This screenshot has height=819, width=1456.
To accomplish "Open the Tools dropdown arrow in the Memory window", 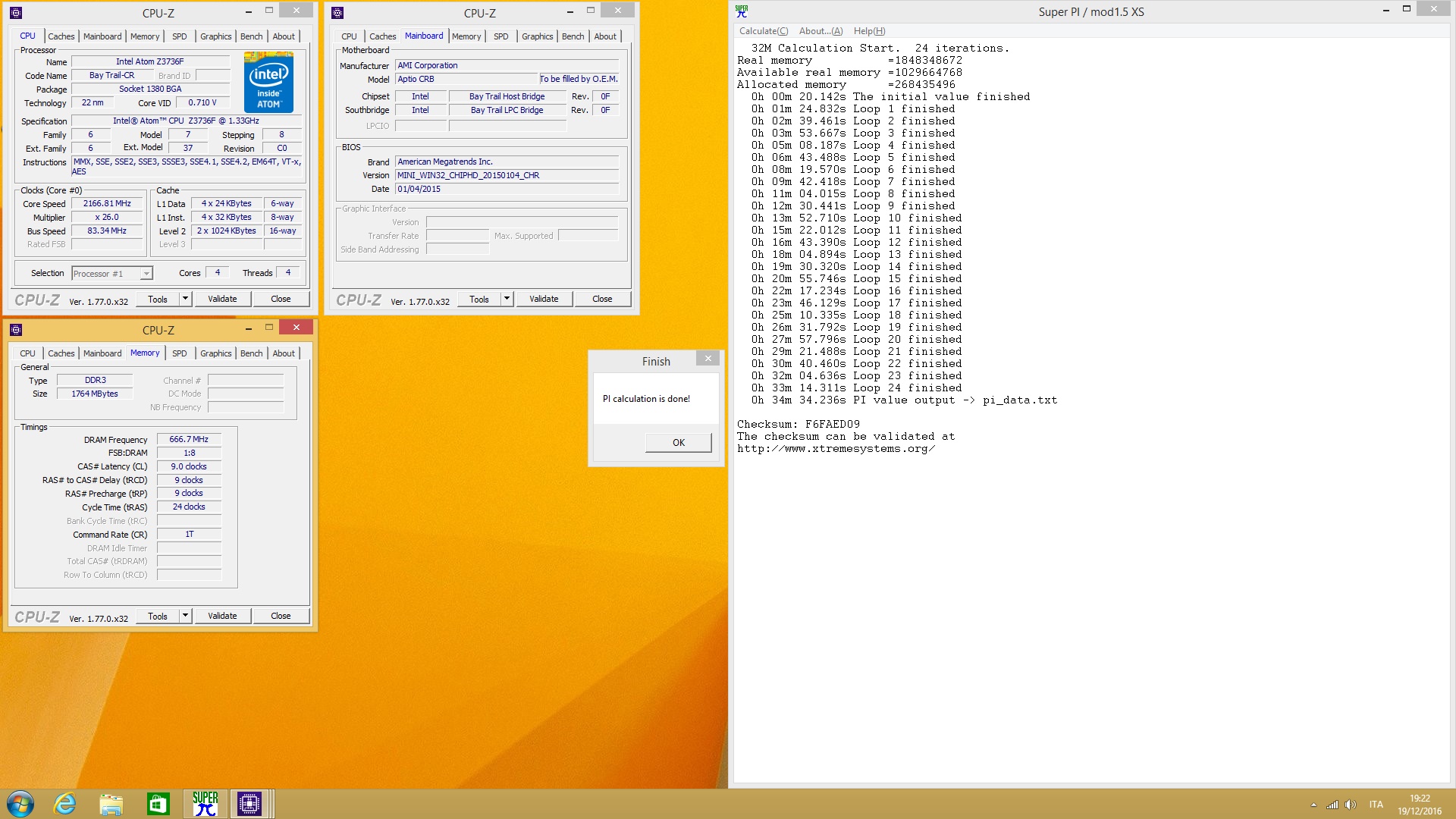I will click(184, 616).
